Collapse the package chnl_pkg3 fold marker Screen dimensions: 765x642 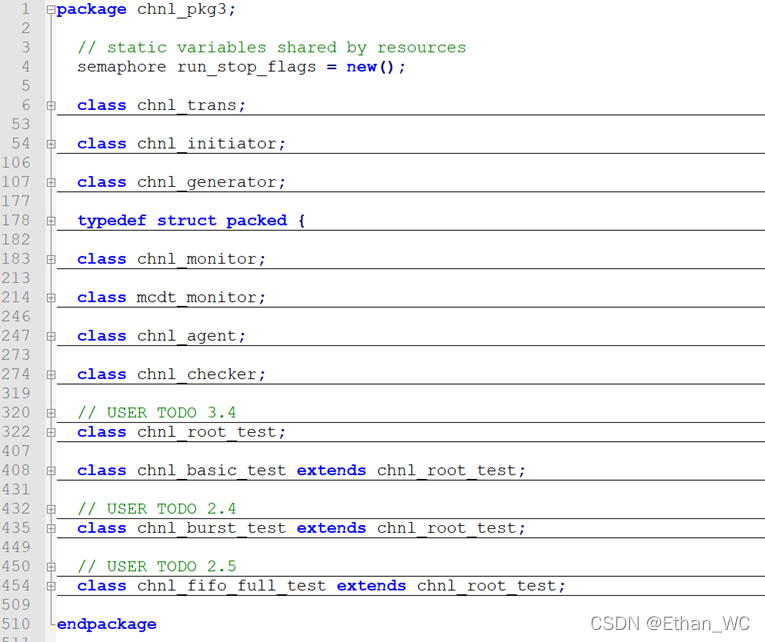click(51, 9)
